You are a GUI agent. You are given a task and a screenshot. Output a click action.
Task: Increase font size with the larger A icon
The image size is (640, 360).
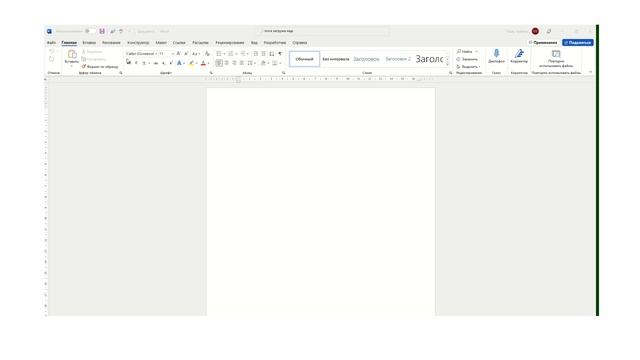(x=178, y=54)
